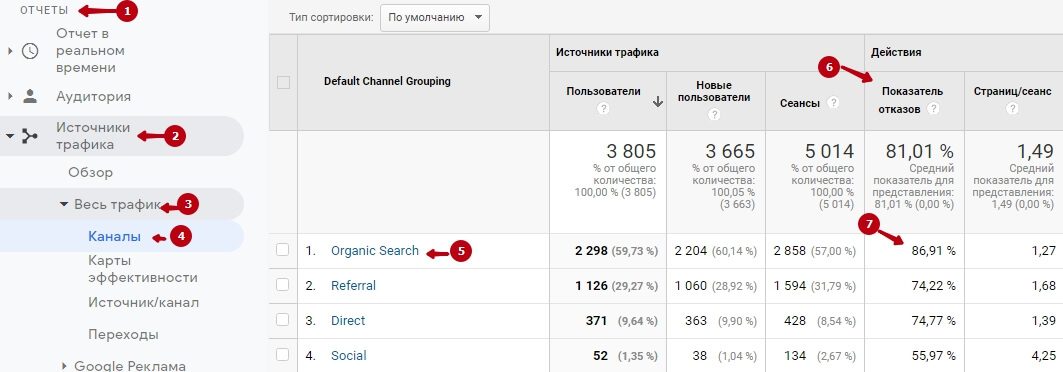The image size is (1063, 372).
Task: Click the Действия group header
Action: pos(896,52)
